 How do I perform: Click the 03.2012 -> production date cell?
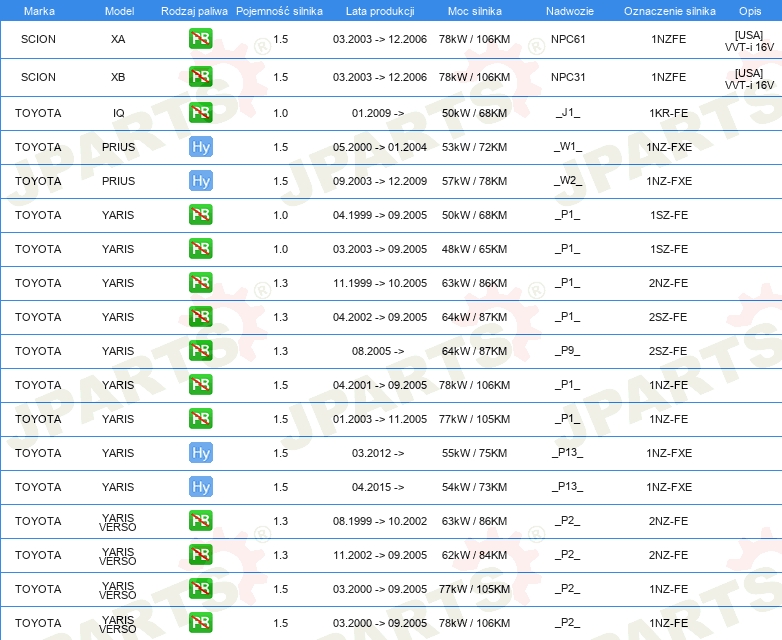(378, 452)
